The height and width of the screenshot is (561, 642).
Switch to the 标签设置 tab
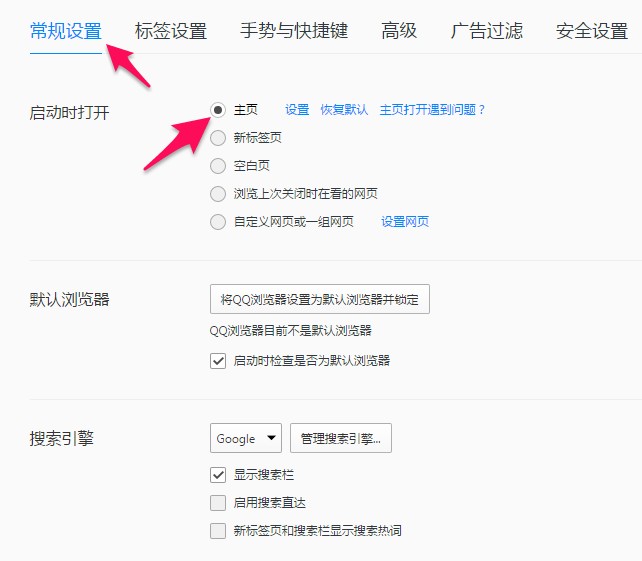(x=170, y=31)
